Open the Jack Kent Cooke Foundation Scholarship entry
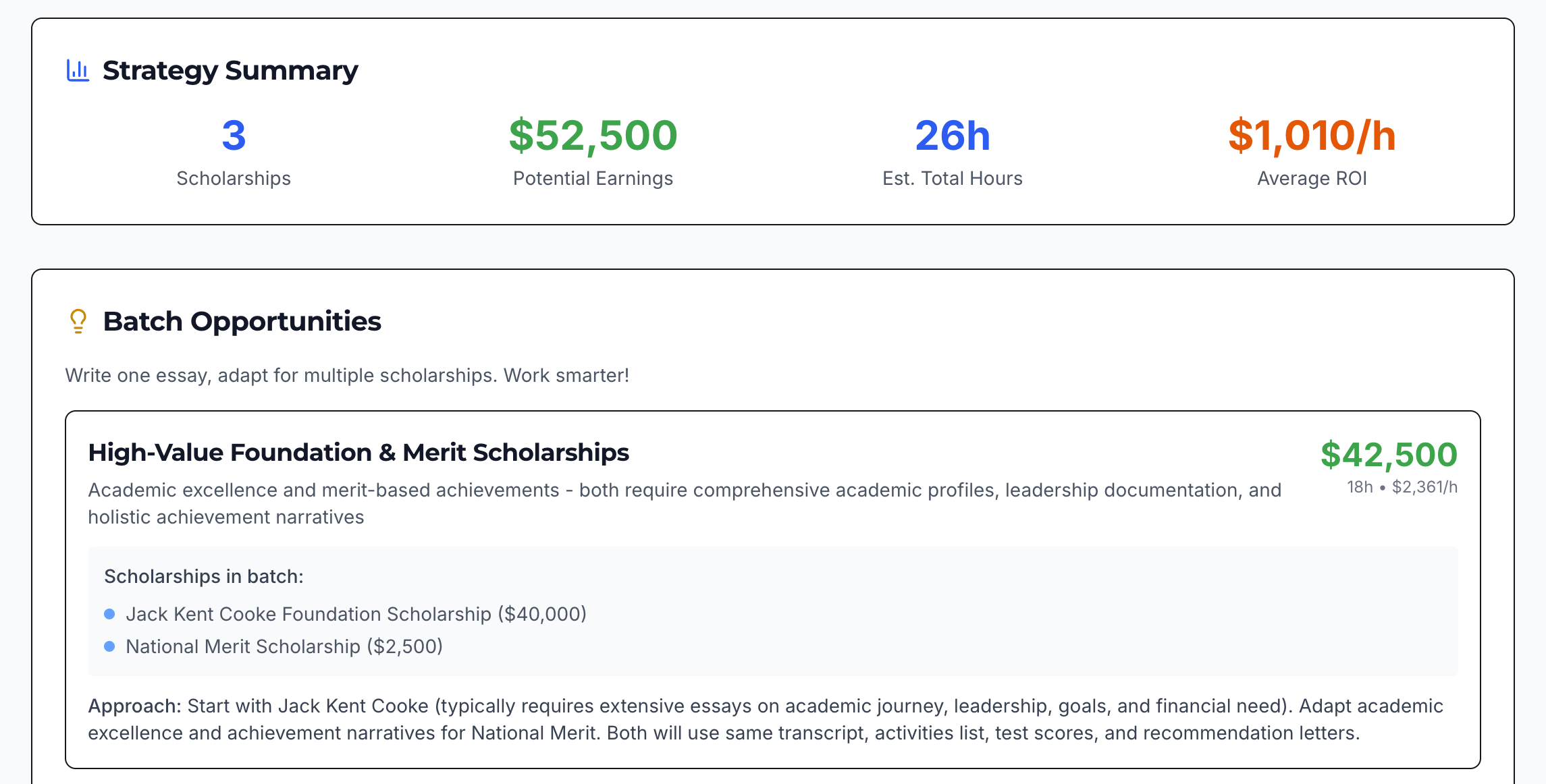The height and width of the screenshot is (784, 1546). point(356,614)
